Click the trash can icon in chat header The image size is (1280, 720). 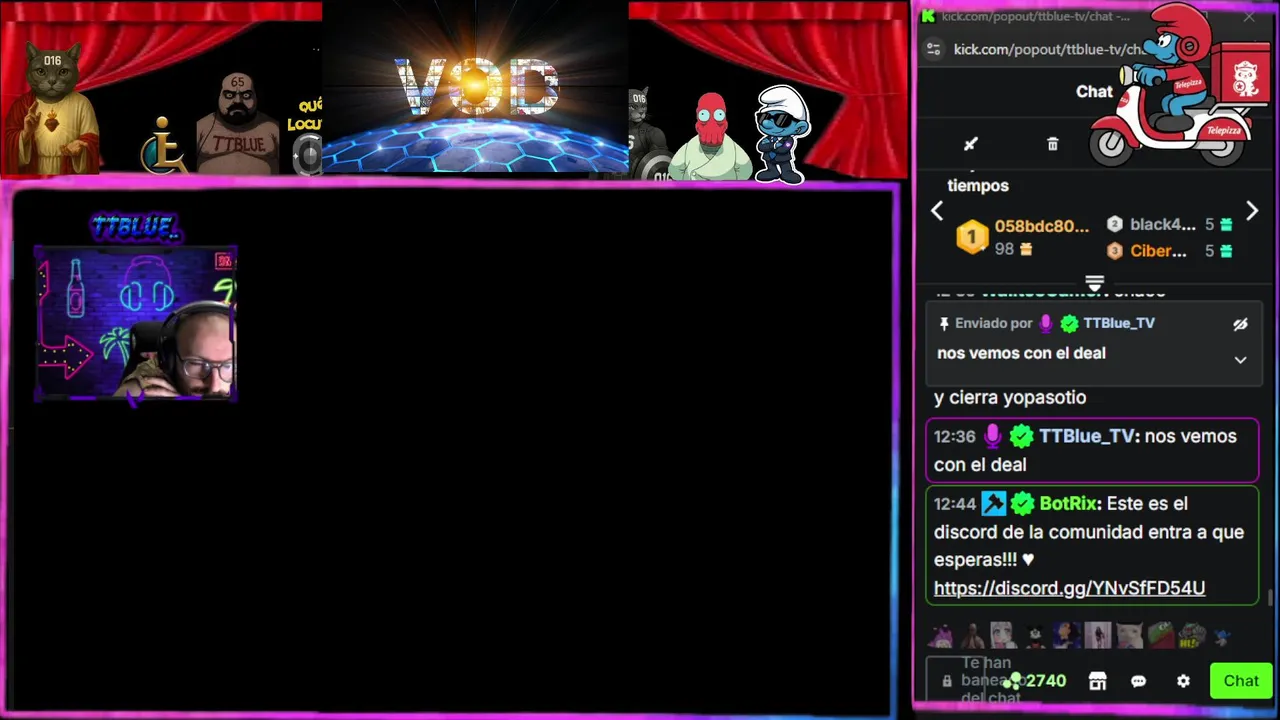click(x=1052, y=144)
